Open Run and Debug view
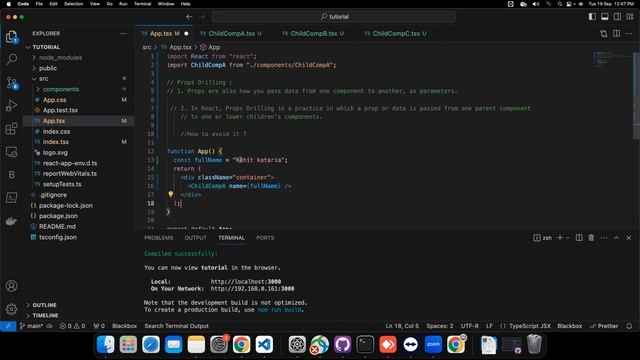640x360 pixels. click(11, 106)
